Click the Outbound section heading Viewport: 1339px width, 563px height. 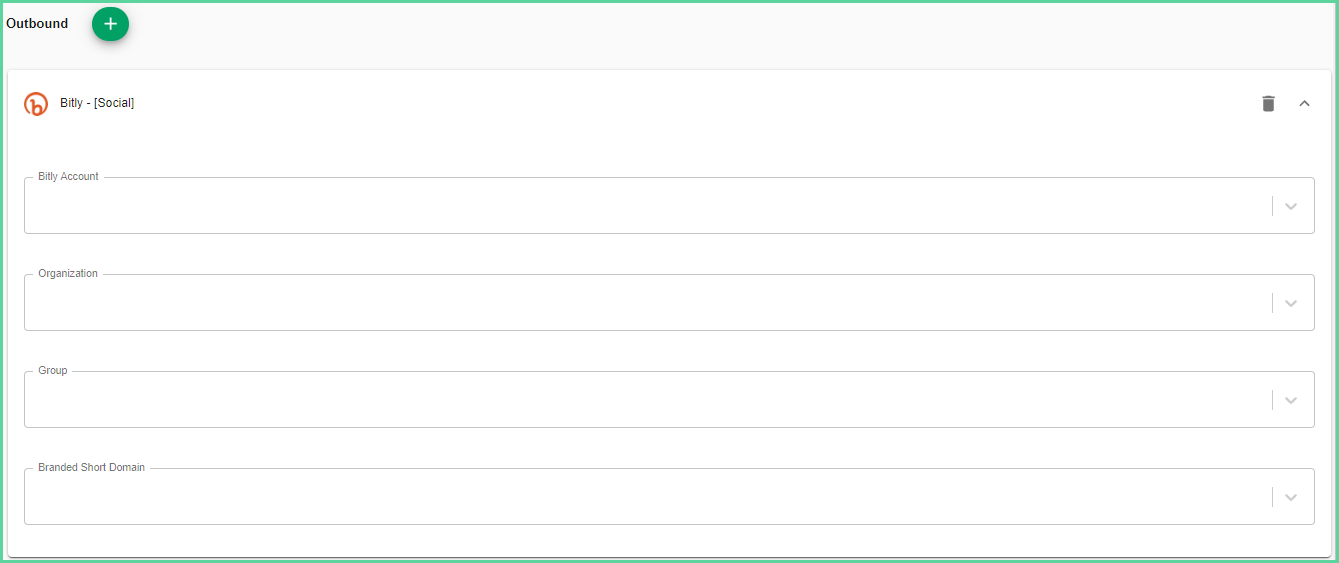[x=37, y=23]
